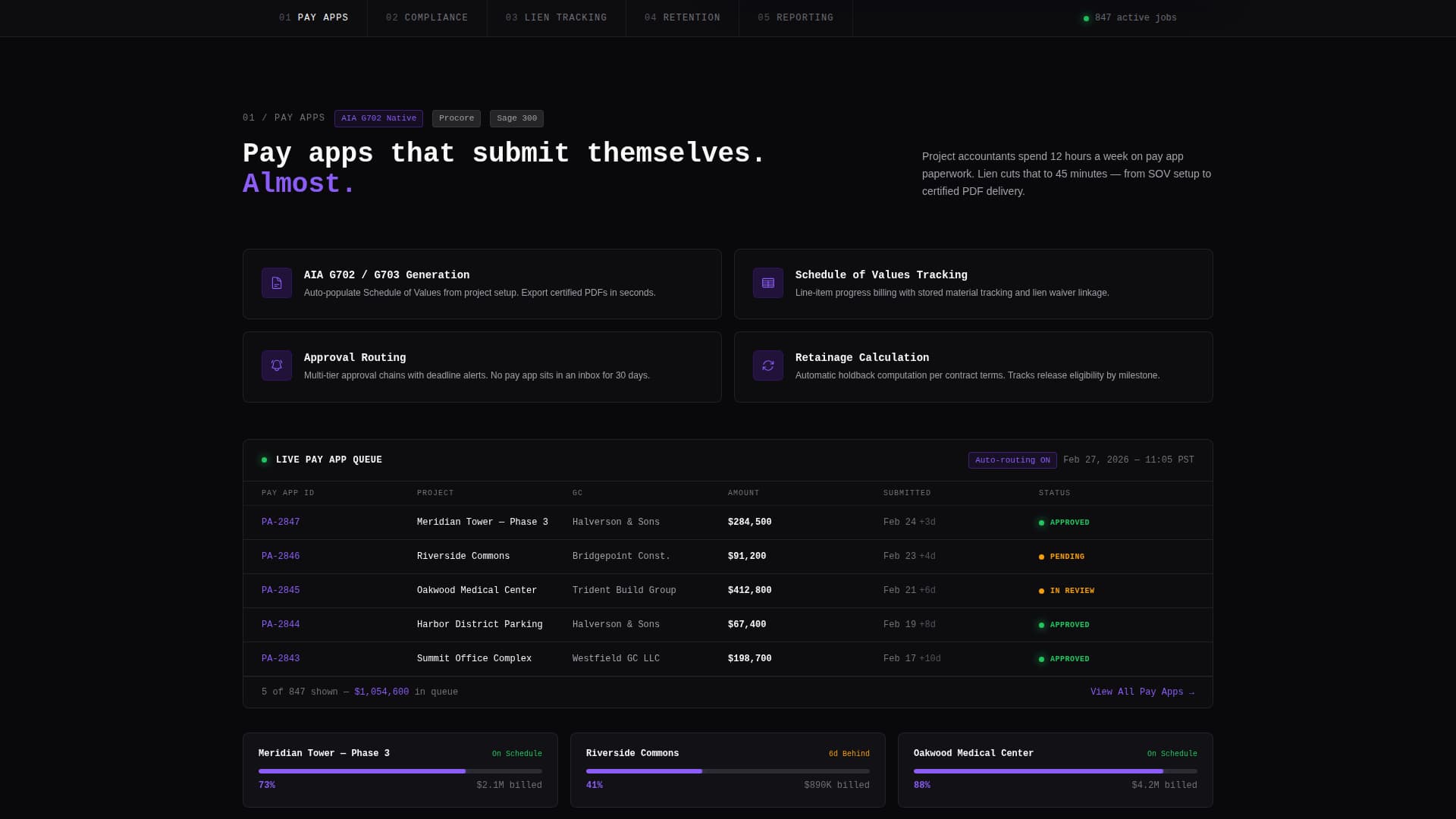Click the green status dot for PA-2843

point(1041,659)
